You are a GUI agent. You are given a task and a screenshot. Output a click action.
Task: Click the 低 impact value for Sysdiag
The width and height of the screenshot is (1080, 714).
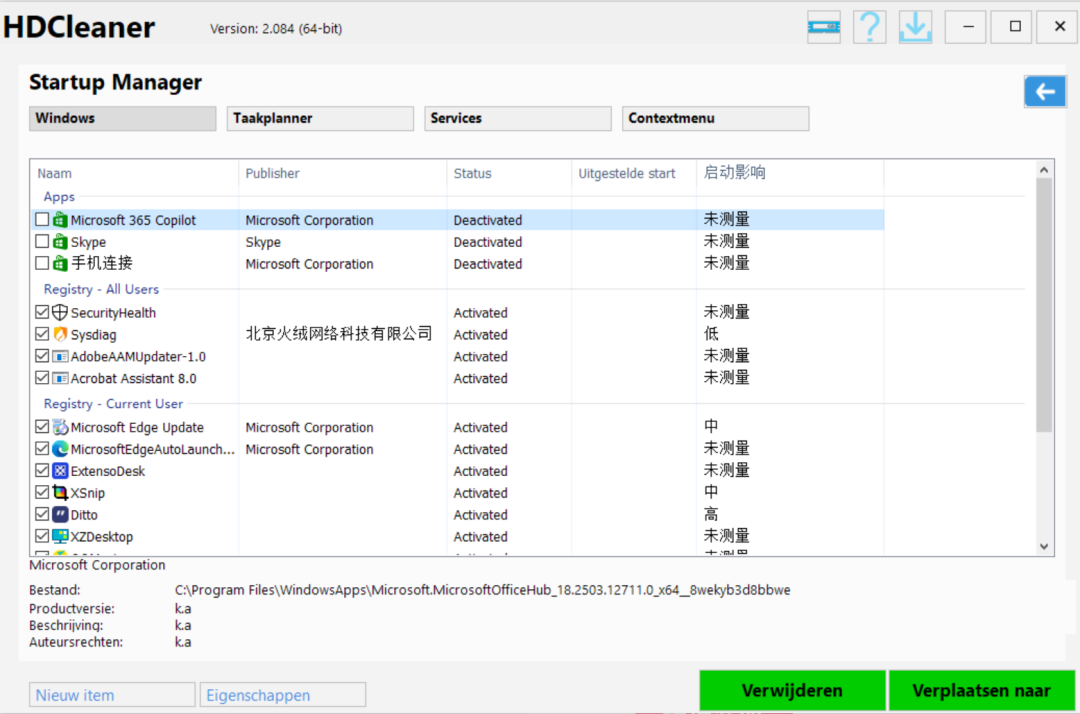711,334
